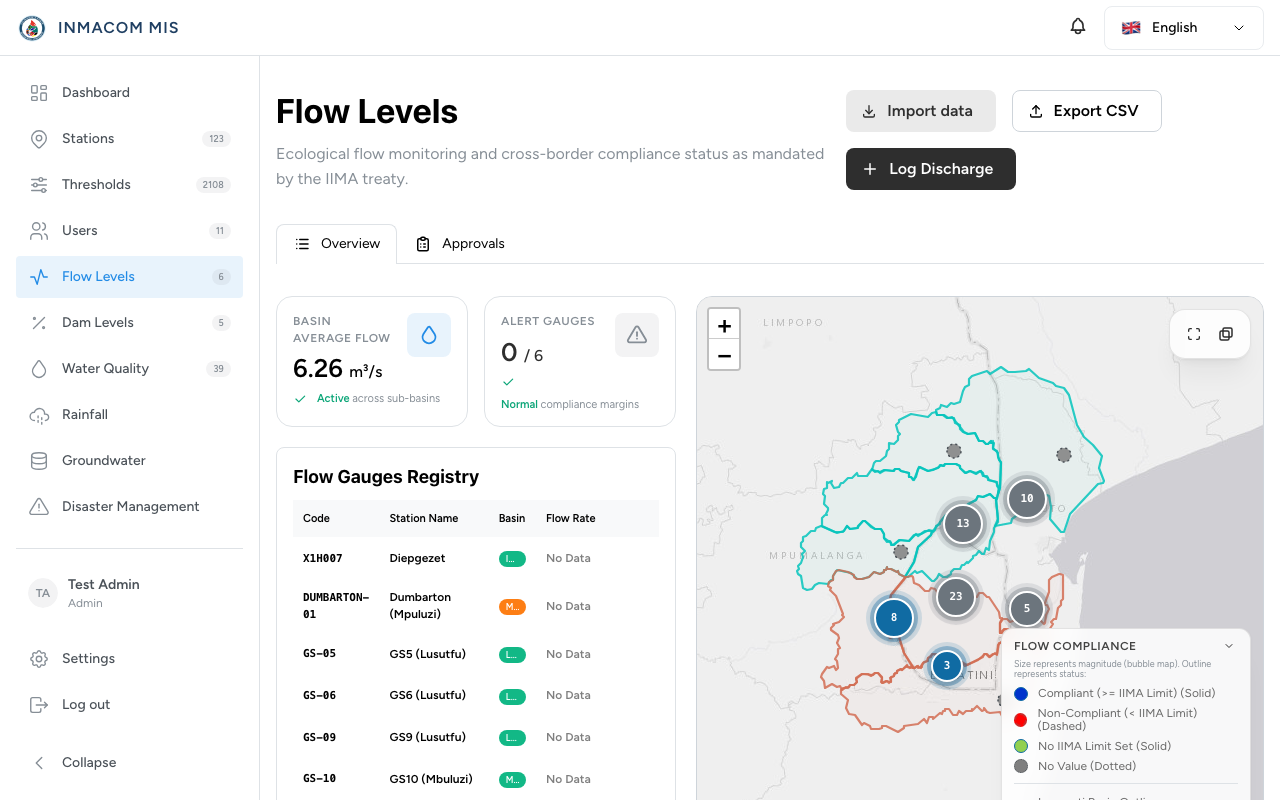Image resolution: width=1280 pixels, height=800 pixels.
Task: Click the Thresholds sliders icon in sidebar
Action: click(x=39, y=185)
